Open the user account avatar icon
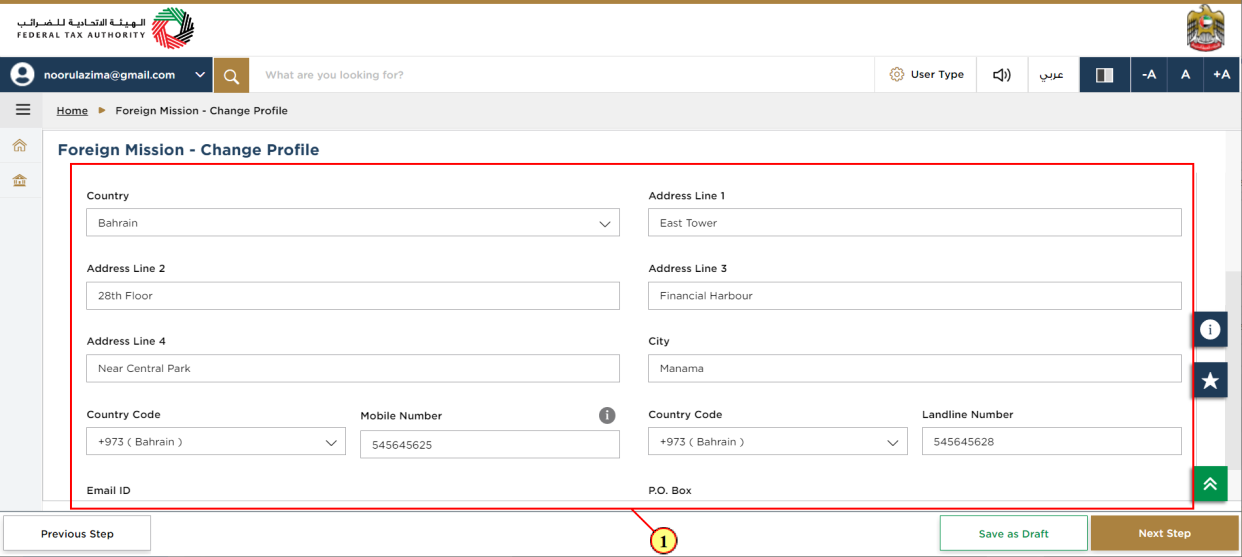The height and width of the screenshot is (557, 1242). (x=22, y=75)
